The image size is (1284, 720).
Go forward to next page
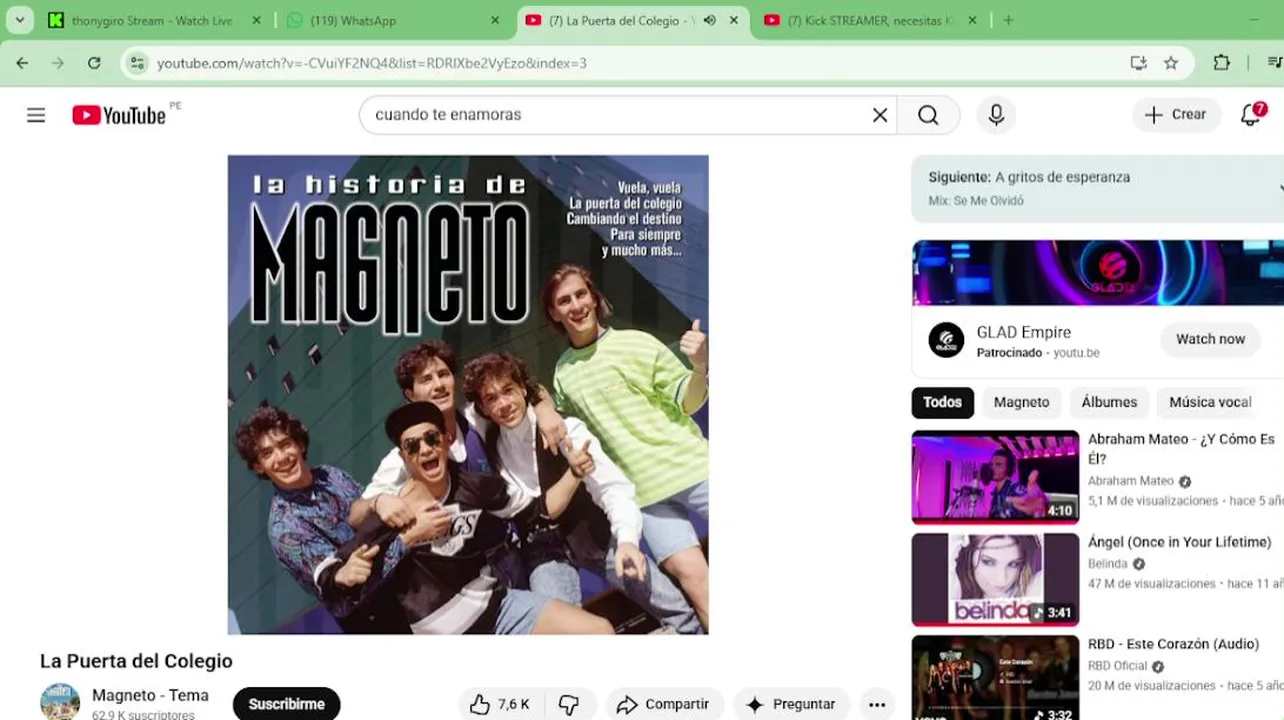pyautogui.click(x=58, y=63)
